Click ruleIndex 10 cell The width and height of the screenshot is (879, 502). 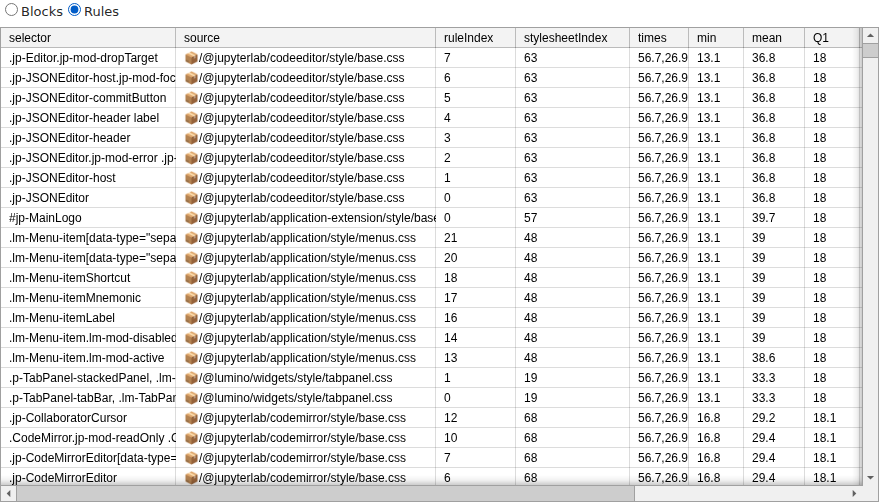(x=475, y=437)
